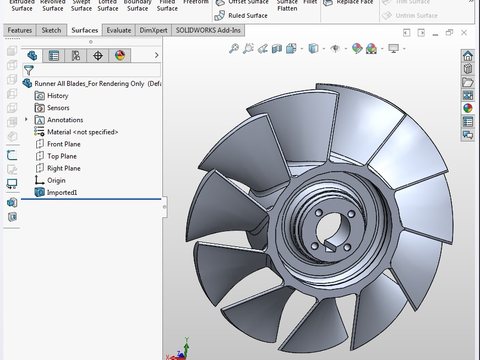480x360 pixels.
Task: Open the Evaluate ribbon tab
Action: click(119, 30)
